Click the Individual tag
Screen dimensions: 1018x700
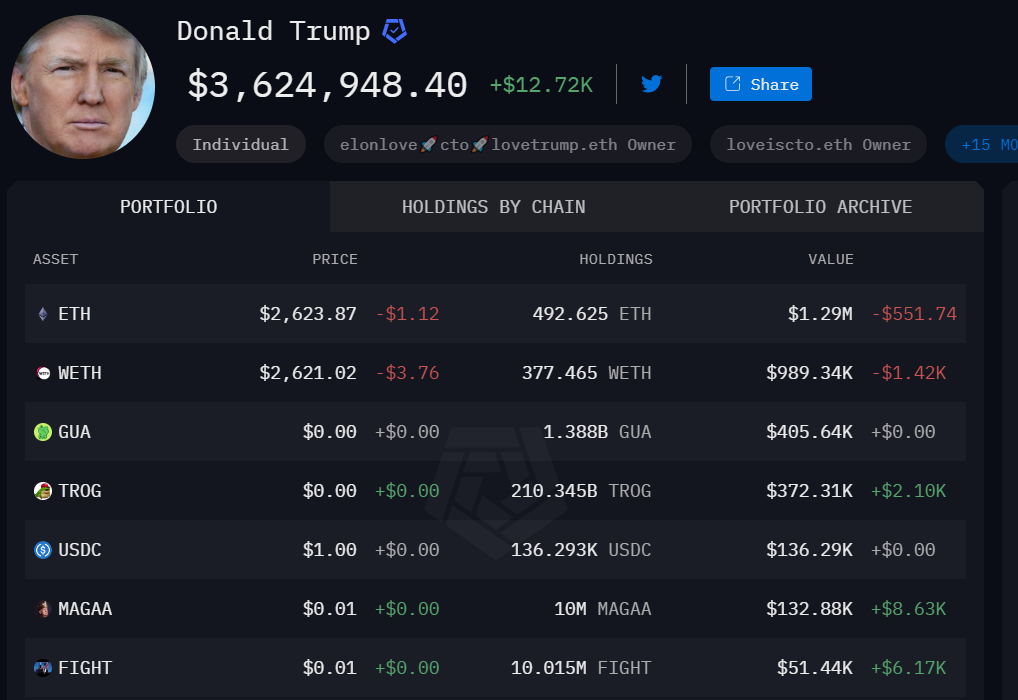pos(240,144)
